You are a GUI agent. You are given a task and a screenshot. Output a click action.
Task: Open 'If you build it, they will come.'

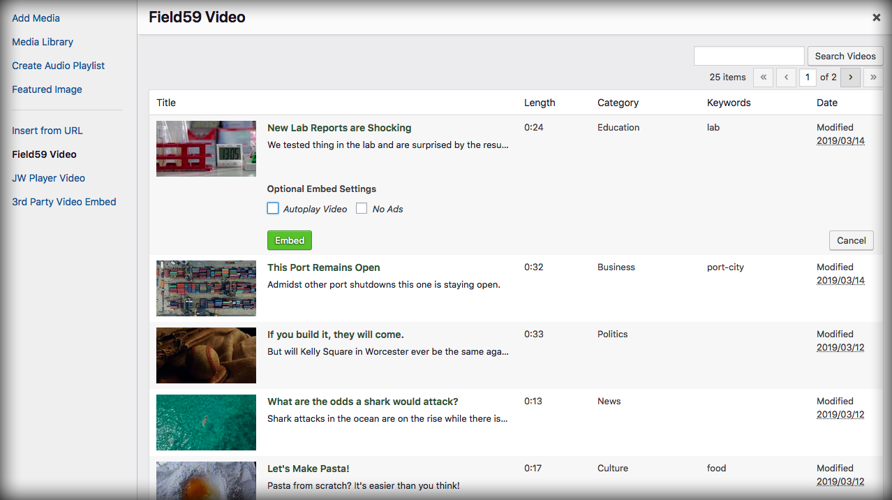336,334
